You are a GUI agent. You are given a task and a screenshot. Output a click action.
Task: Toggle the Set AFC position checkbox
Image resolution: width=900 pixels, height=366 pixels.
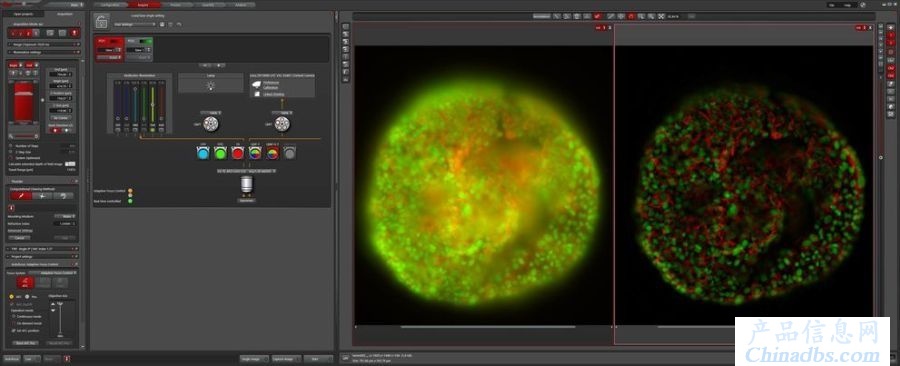13,331
